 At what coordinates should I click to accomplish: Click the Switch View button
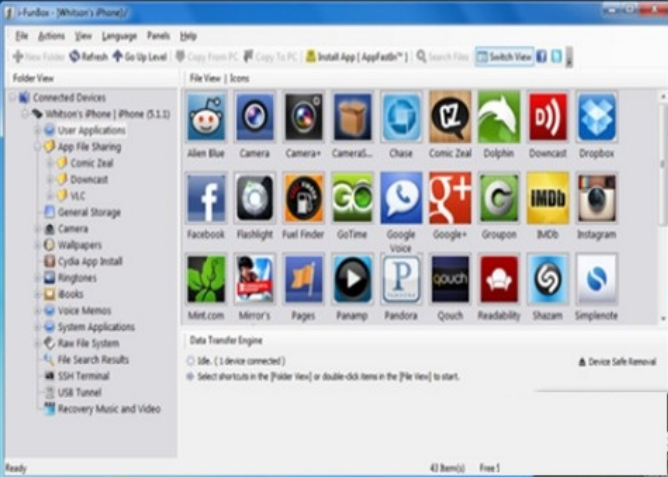tap(504, 56)
